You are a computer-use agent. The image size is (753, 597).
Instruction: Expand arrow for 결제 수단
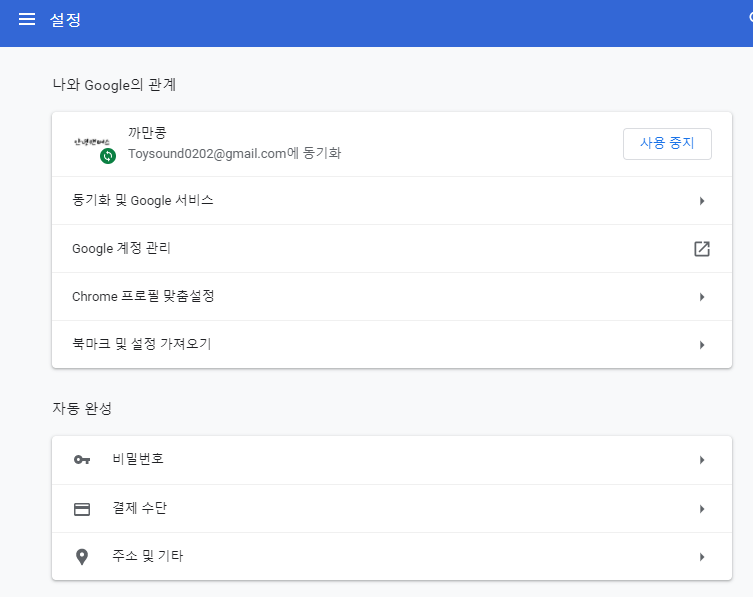[702, 509]
